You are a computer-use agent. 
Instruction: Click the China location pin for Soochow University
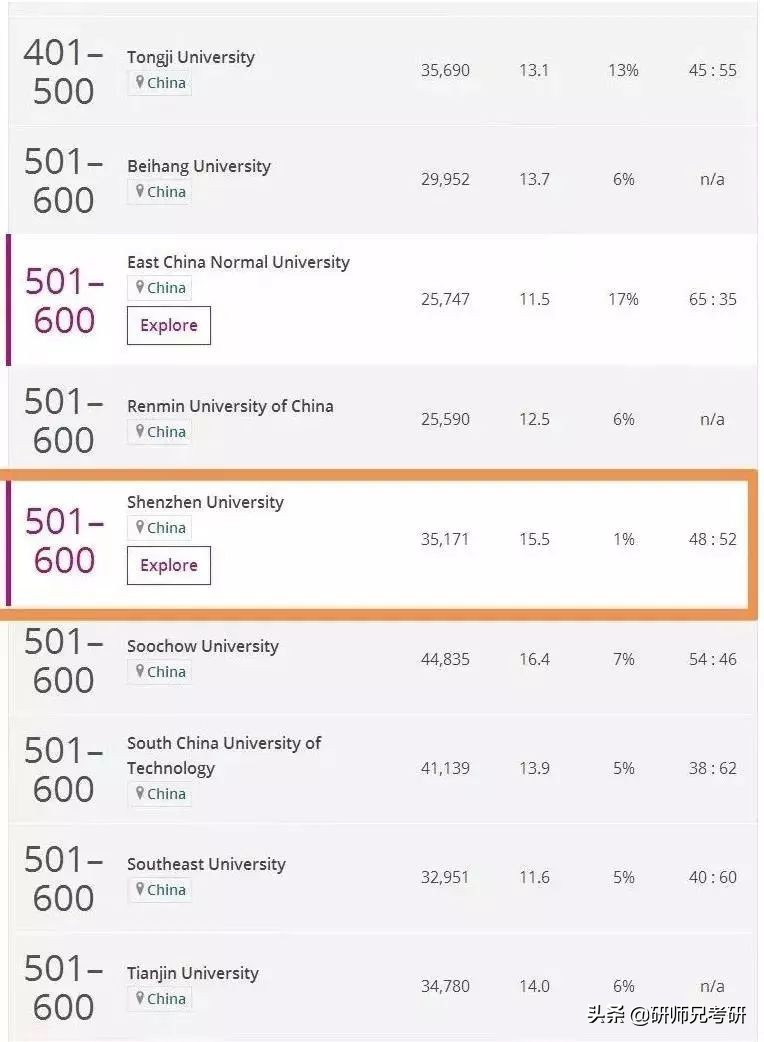point(158,671)
